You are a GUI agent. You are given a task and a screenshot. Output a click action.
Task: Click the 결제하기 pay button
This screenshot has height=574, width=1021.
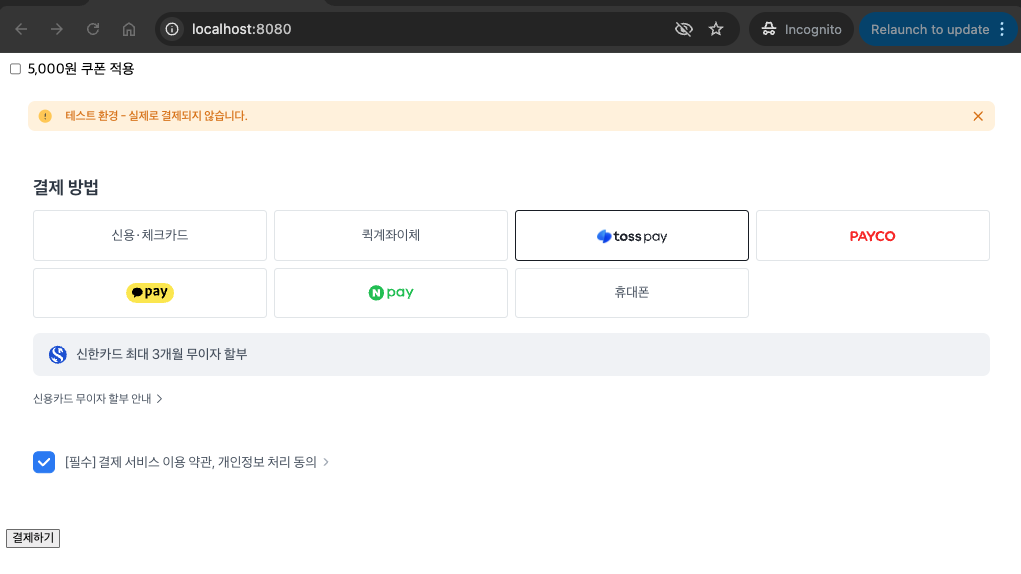(33, 538)
